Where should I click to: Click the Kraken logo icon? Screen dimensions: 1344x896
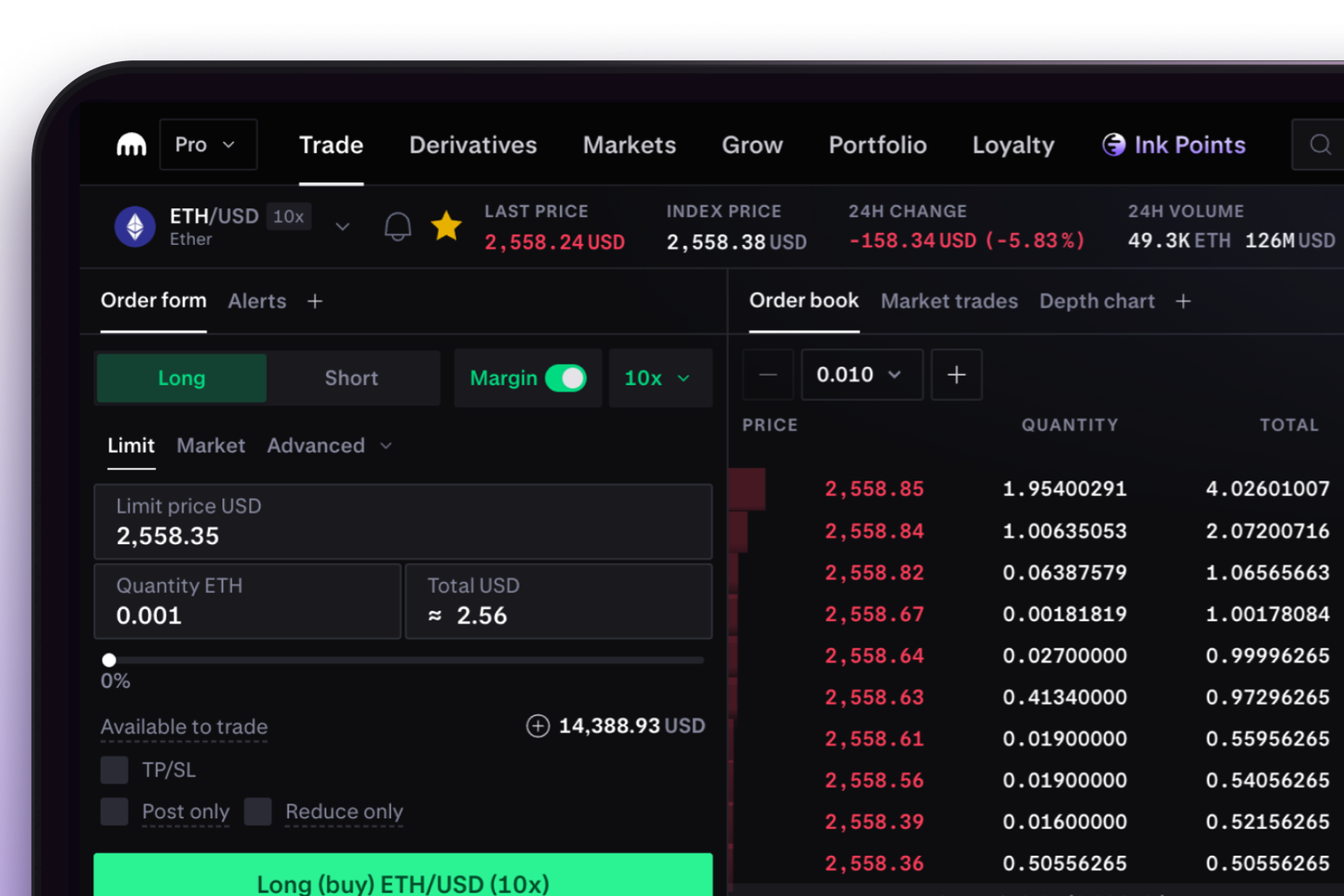pos(131,144)
